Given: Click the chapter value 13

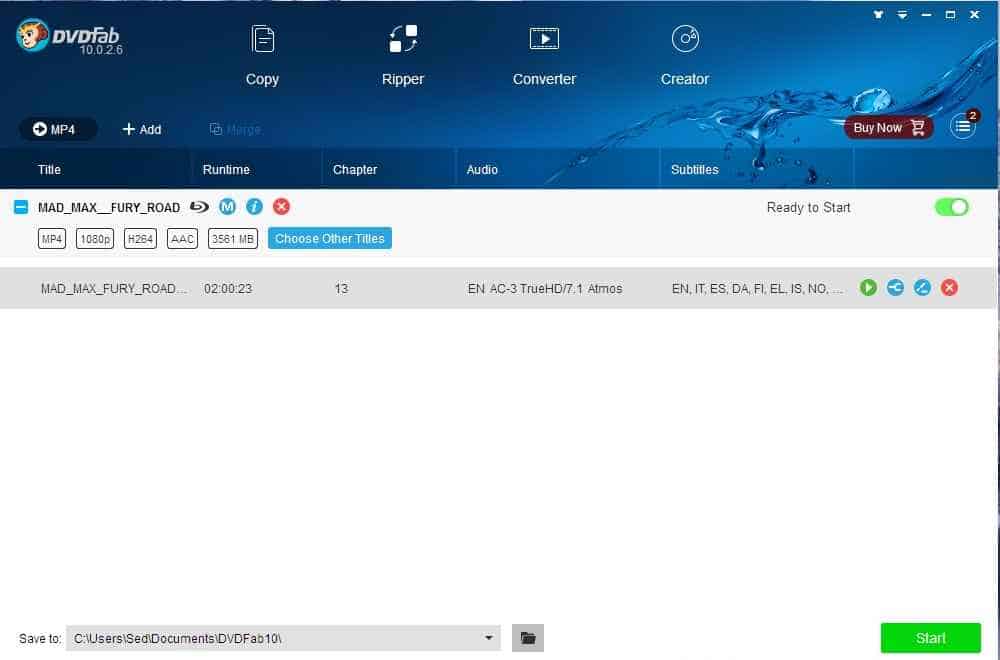Looking at the screenshot, I should pyautogui.click(x=341, y=288).
